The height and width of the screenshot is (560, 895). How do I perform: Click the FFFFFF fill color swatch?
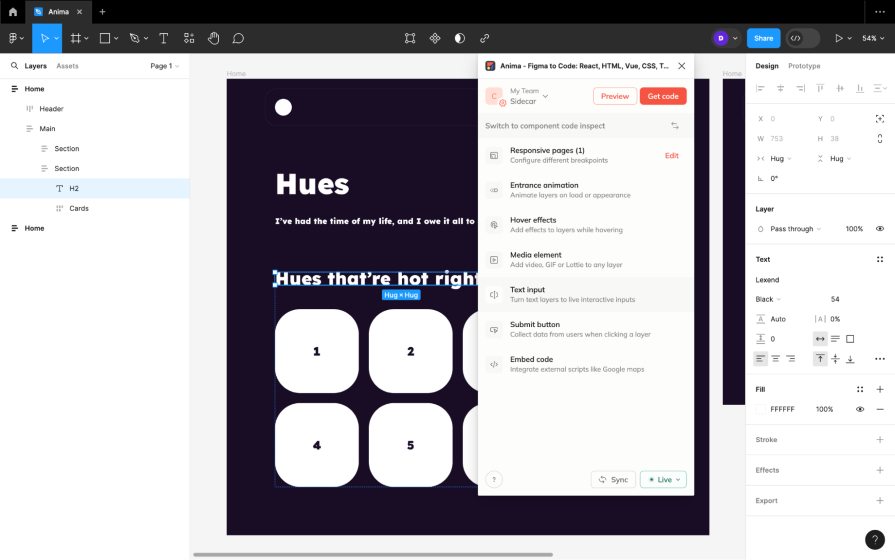point(761,409)
